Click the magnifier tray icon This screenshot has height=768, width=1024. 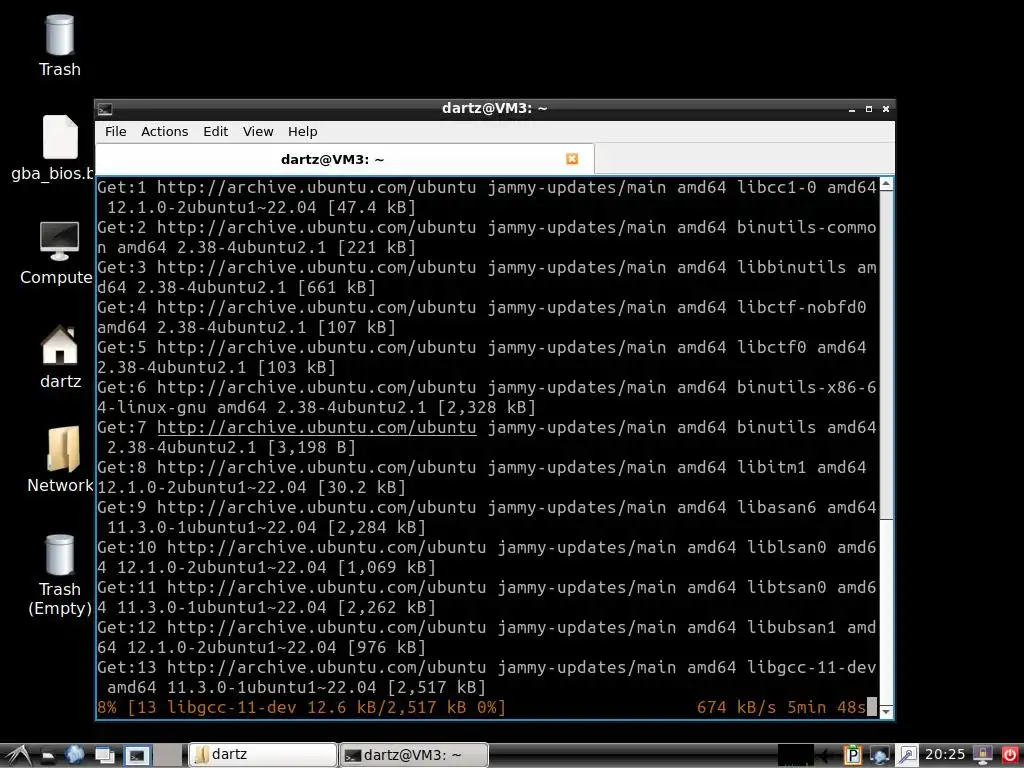point(907,756)
